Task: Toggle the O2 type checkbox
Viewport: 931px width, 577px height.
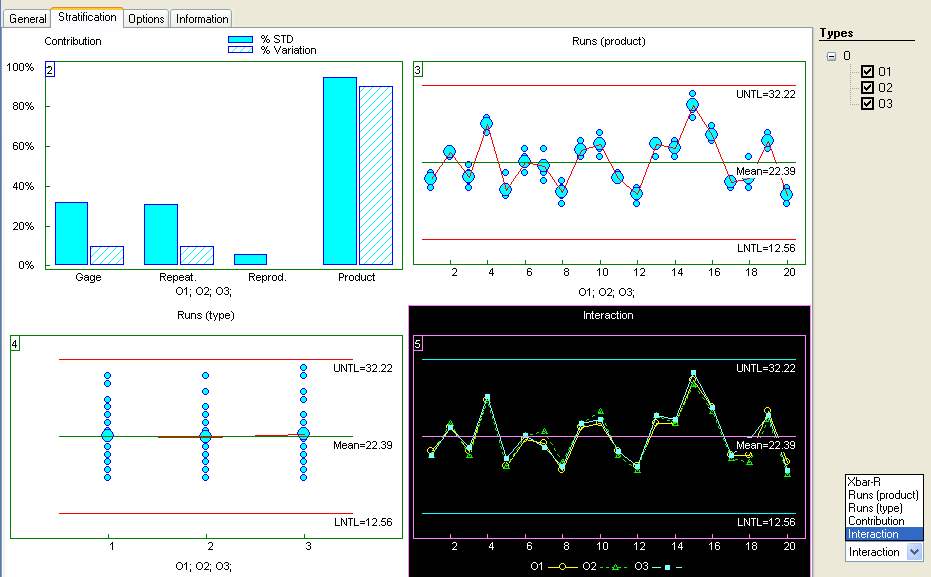Action: coord(867,88)
